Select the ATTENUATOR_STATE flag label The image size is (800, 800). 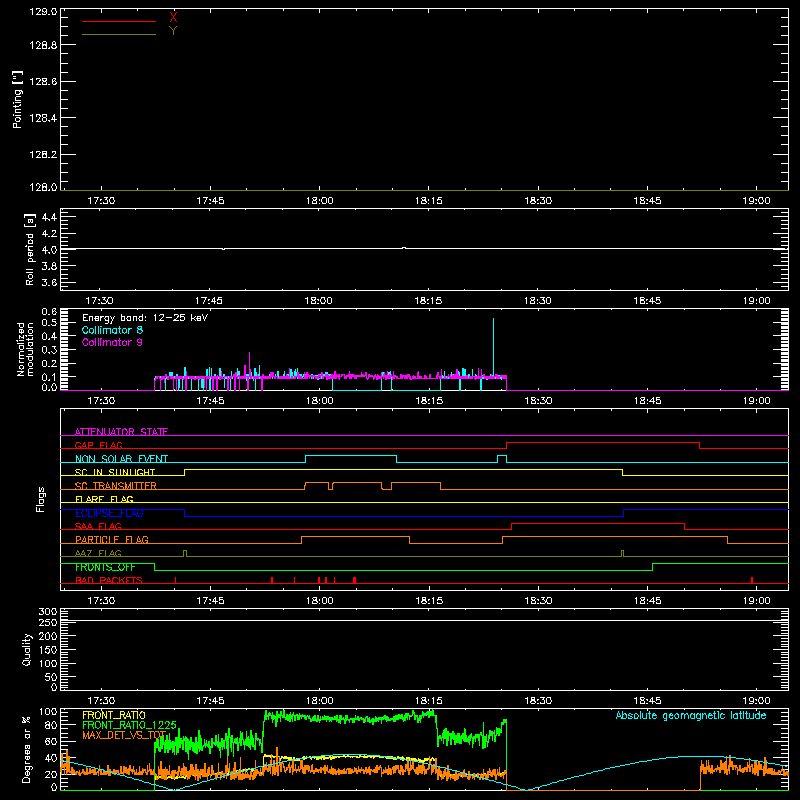[121, 432]
